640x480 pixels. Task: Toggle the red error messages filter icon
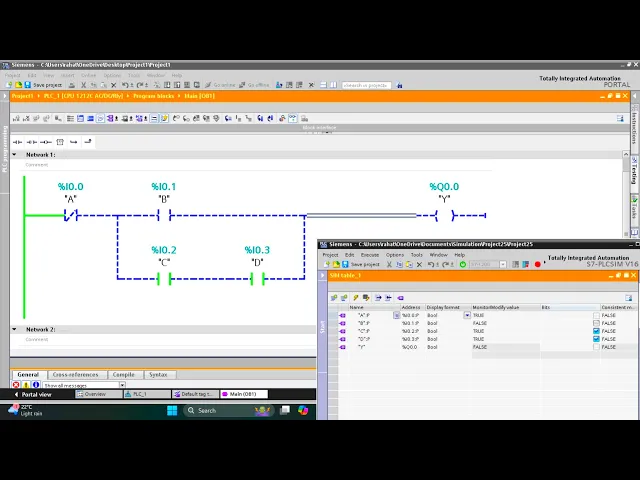point(16,385)
